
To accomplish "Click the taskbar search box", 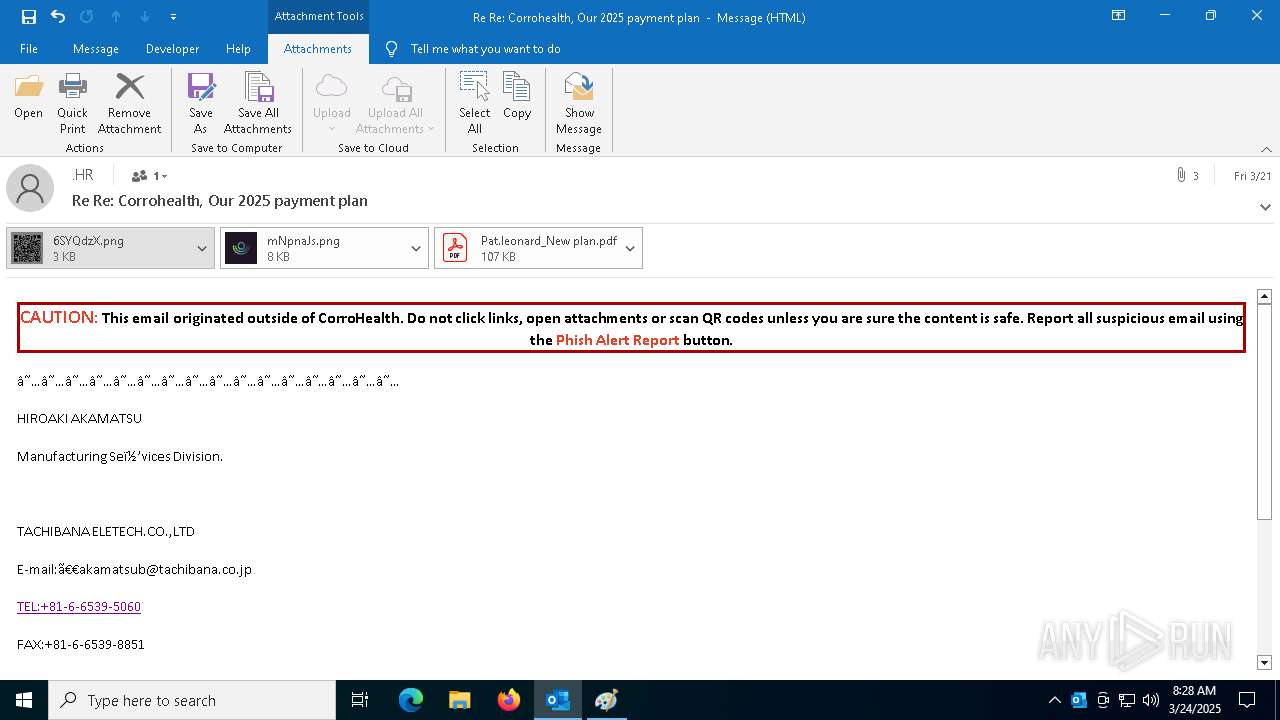I will (x=192, y=700).
